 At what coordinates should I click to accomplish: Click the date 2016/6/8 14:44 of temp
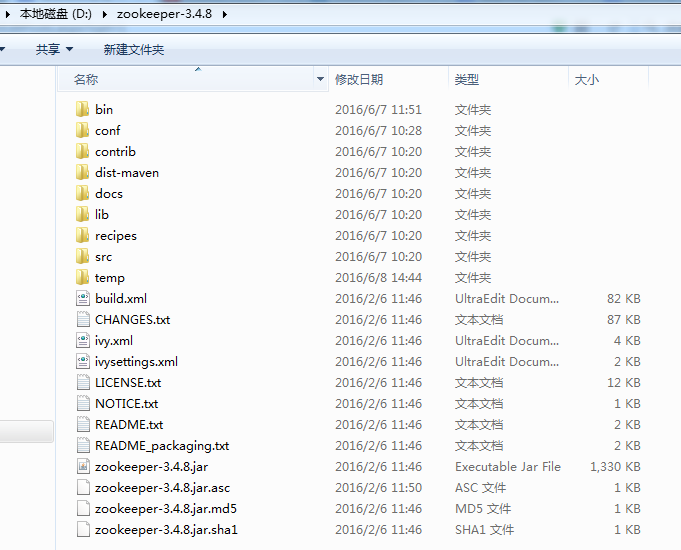pos(378,277)
